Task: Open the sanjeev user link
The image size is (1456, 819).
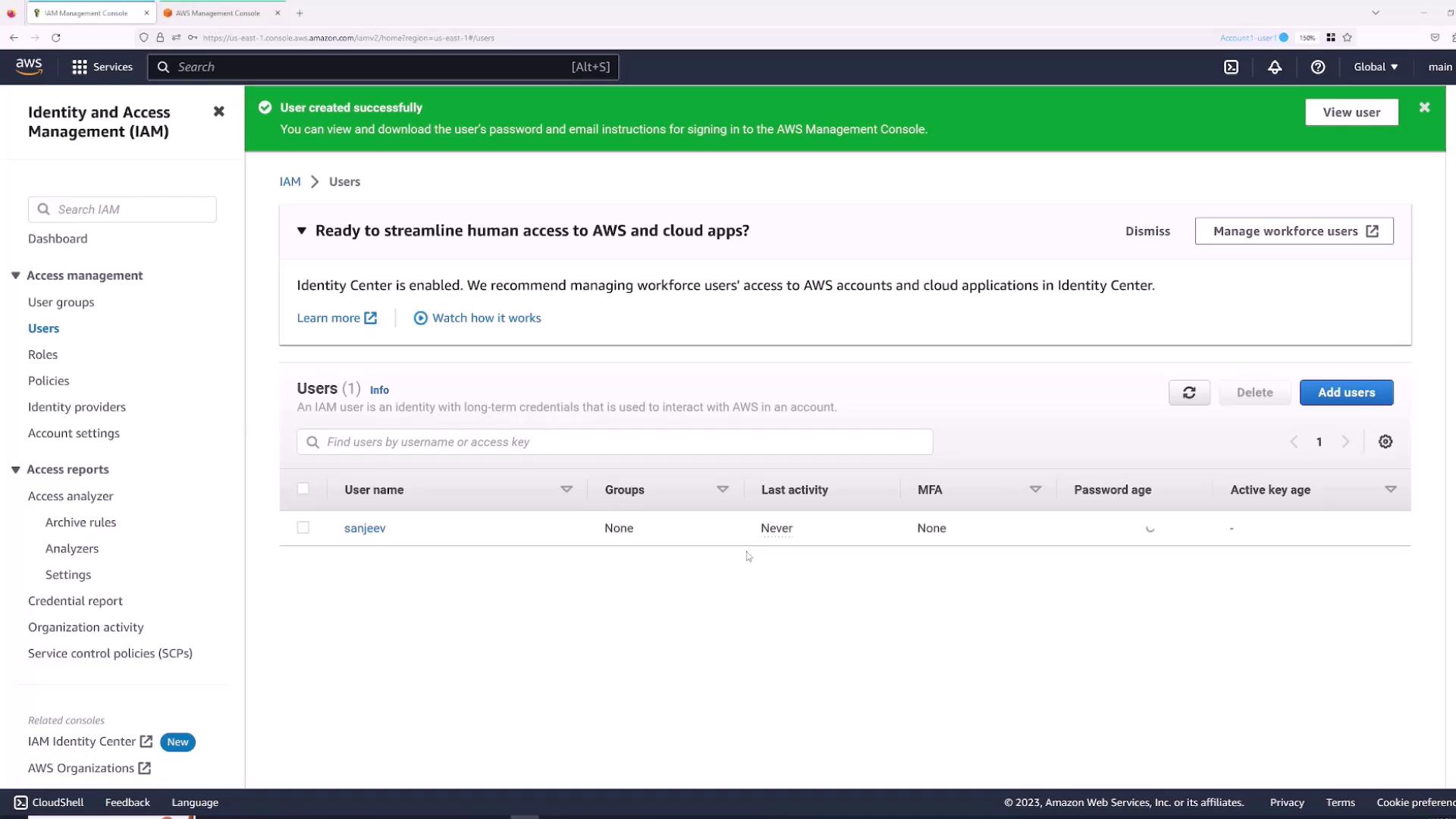Action: tap(365, 528)
